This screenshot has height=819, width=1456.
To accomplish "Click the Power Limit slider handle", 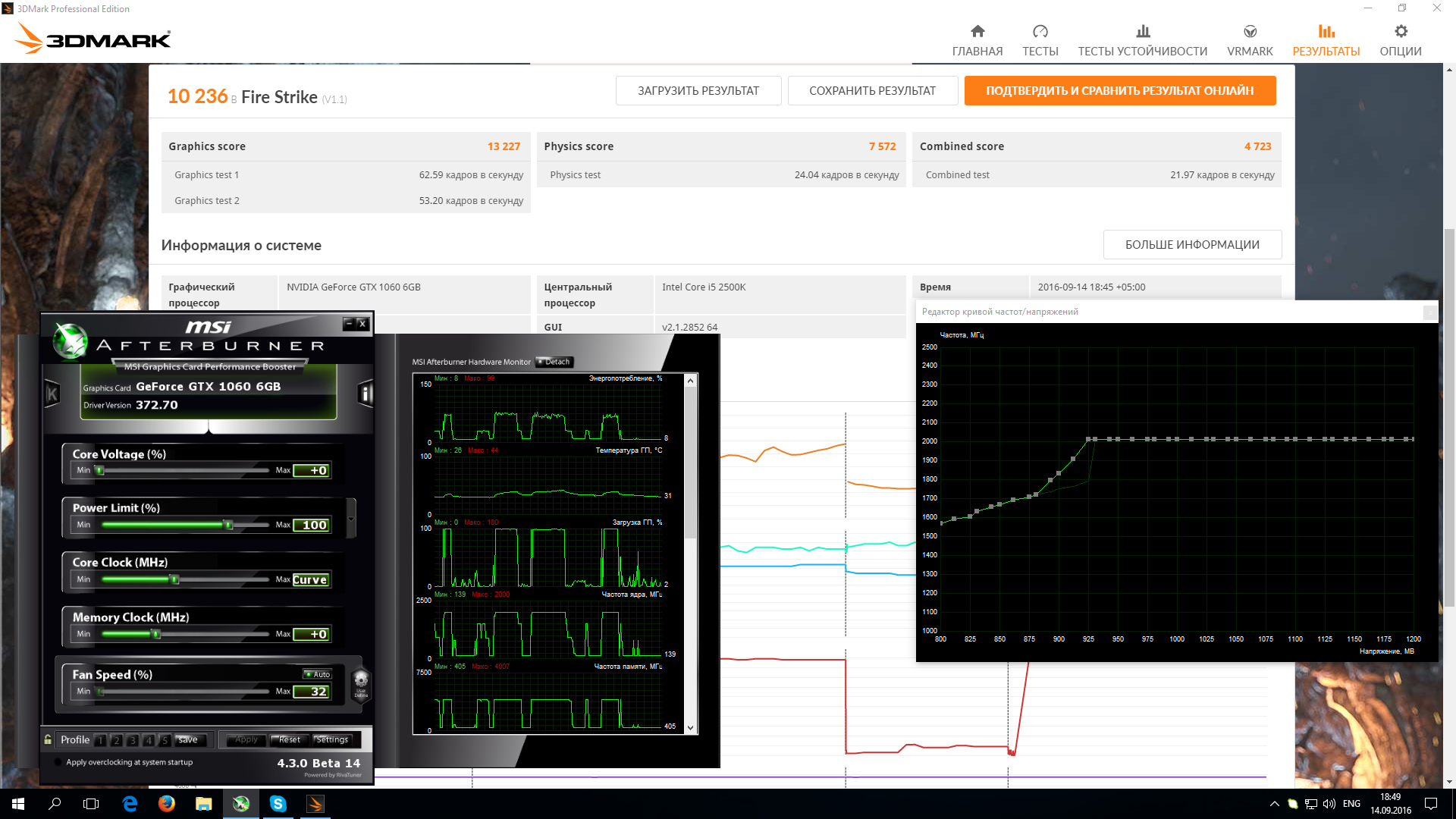I will (x=227, y=525).
